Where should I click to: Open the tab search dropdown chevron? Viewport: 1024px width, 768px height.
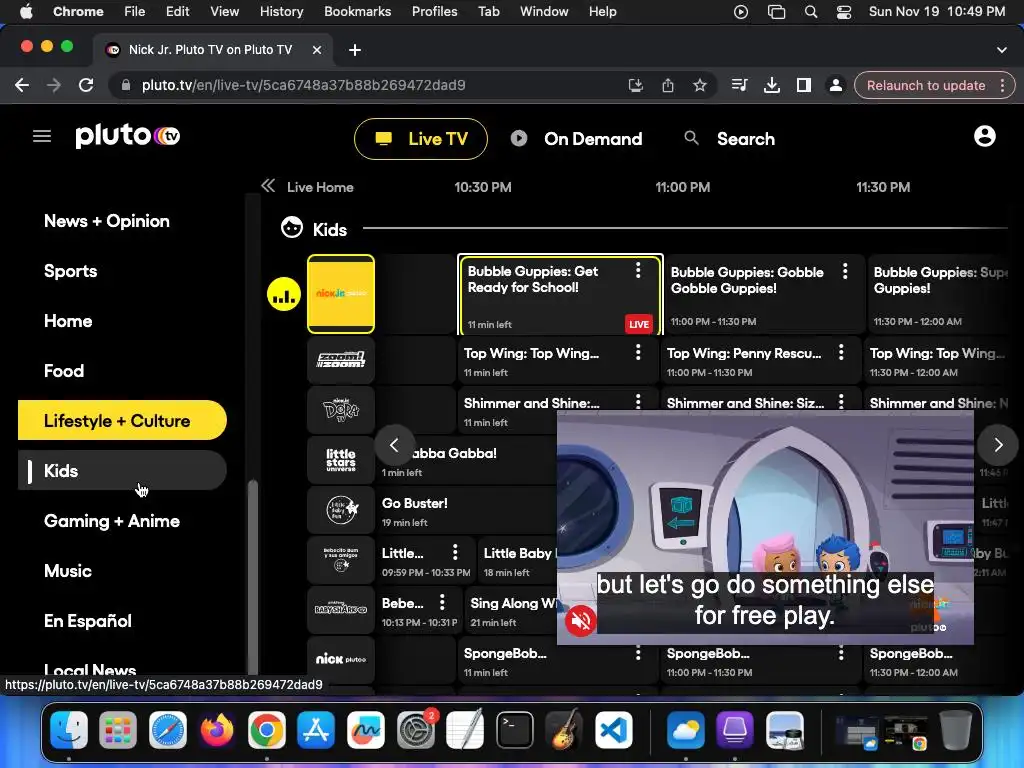1001,50
